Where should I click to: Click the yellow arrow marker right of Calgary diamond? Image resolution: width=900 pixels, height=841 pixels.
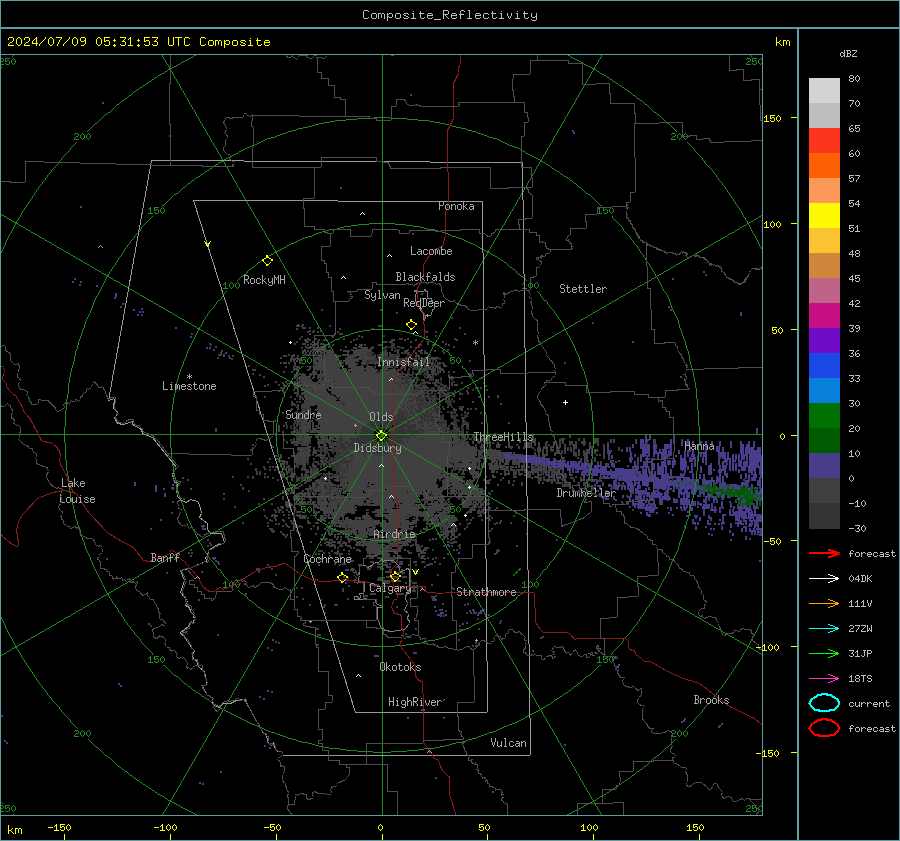tap(415, 572)
